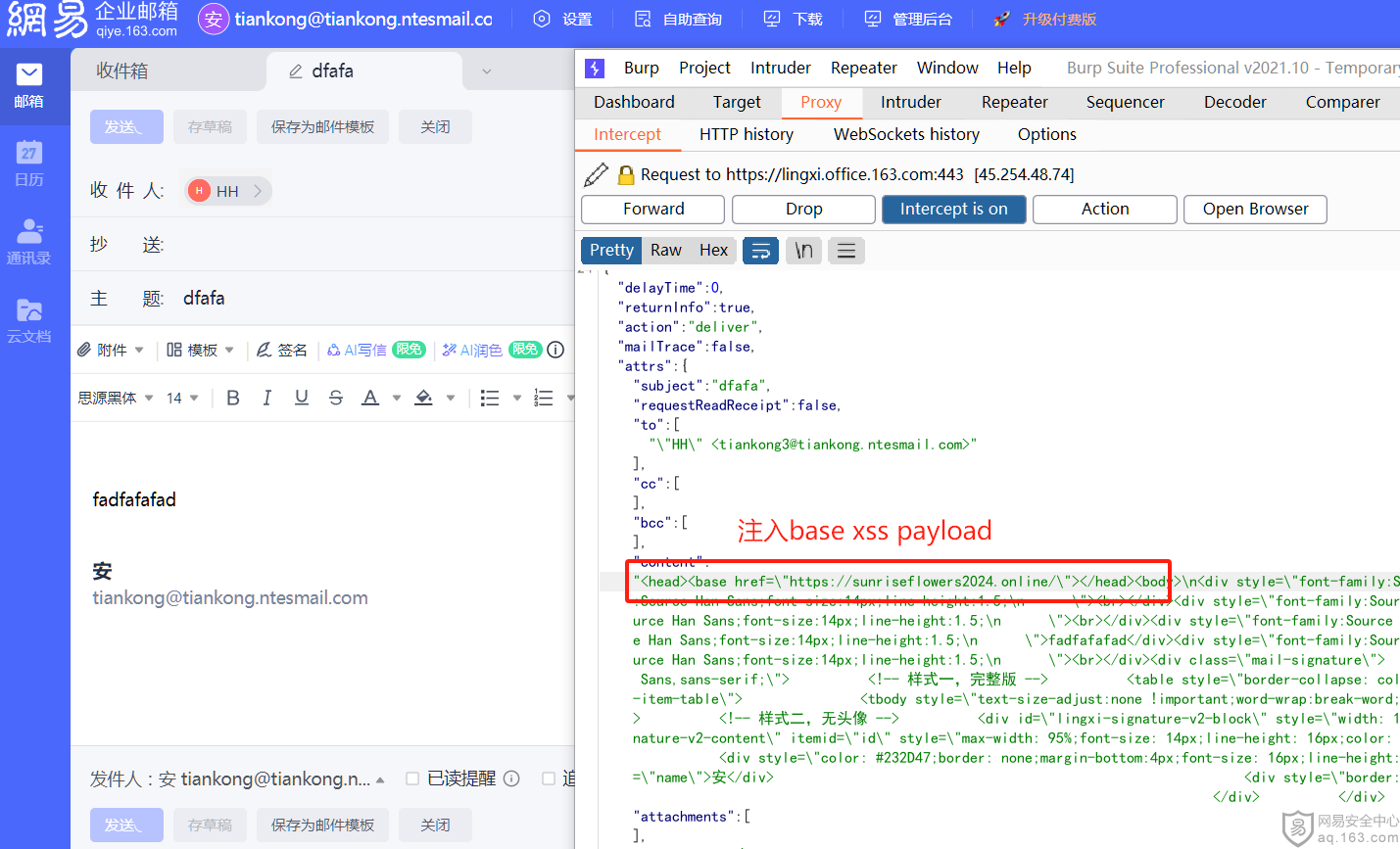Open 管理后台 admin console
This screenshot has height=849, width=1400.
pos(908,19)
